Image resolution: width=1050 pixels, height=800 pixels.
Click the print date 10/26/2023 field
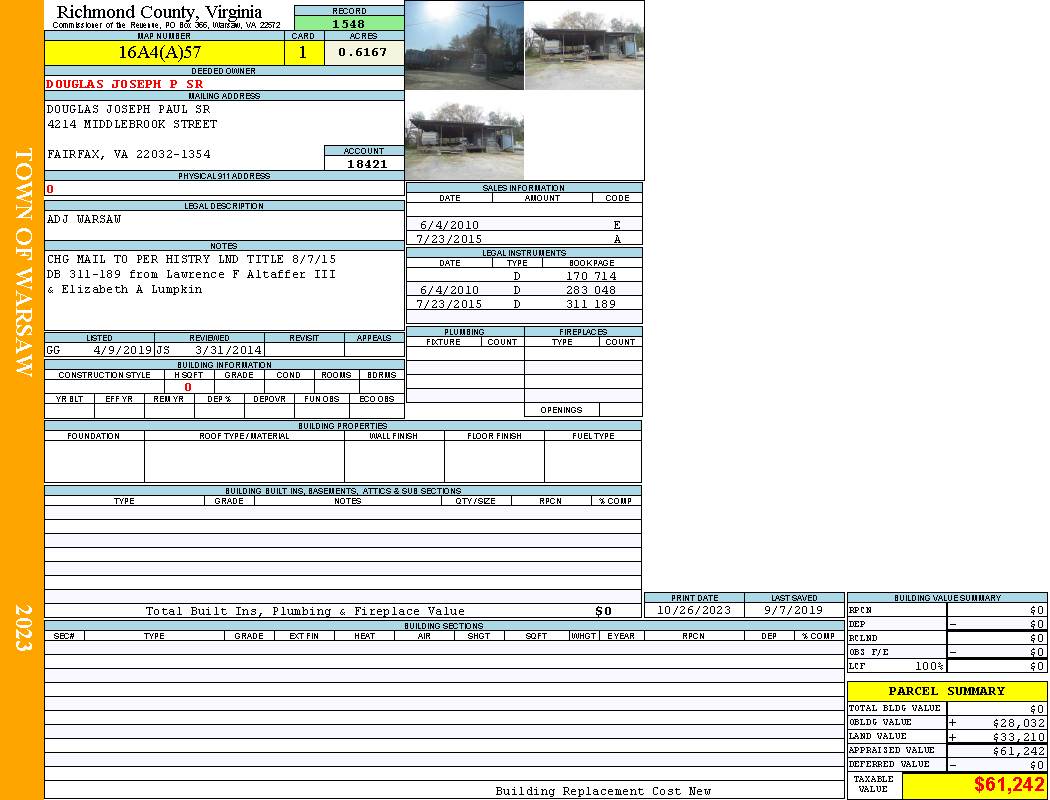693,610
